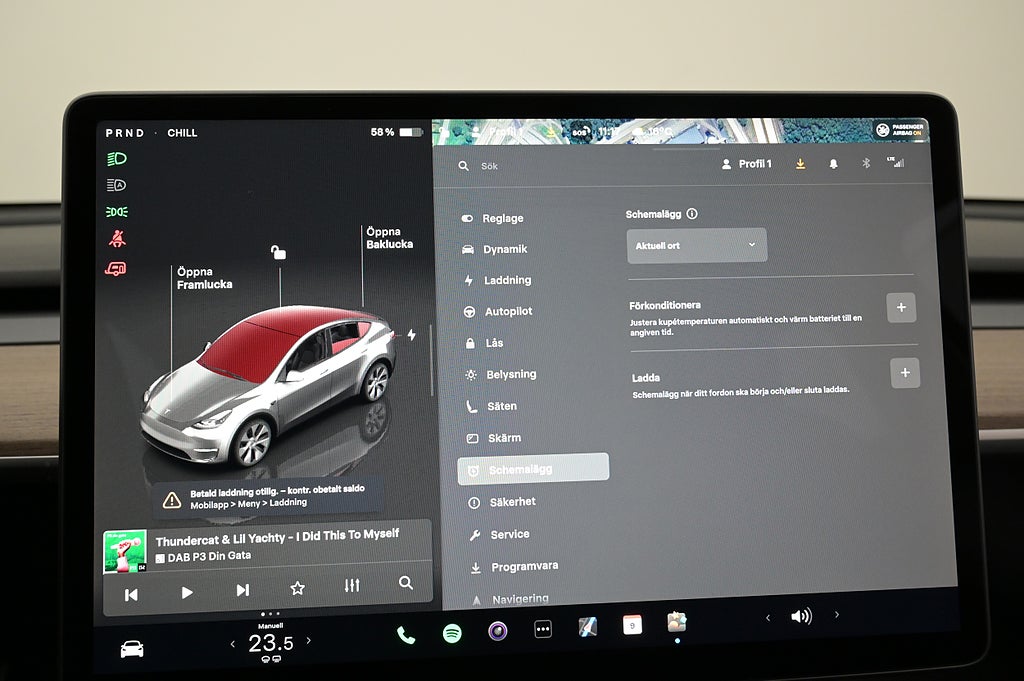Image resolution: width=1024 pixels, height=681 pixels.
Task: Click the Bluetooth status icon
Action: [x=866, y=164]
